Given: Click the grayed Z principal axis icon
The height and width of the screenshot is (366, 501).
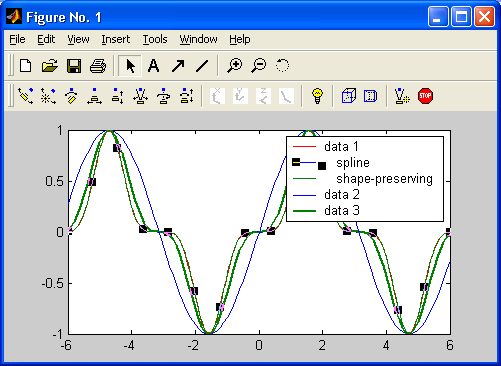Looking at the screenshot, I should click(263, 96).
